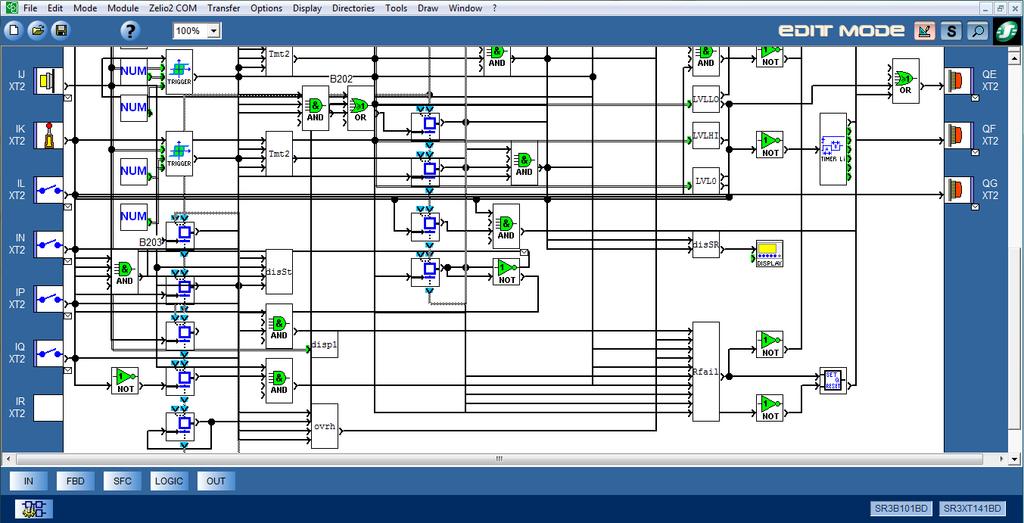This screenshot has height=523, width=1024.
Task: Select the LVL0 macro block
Action: [x=706, y=181]
